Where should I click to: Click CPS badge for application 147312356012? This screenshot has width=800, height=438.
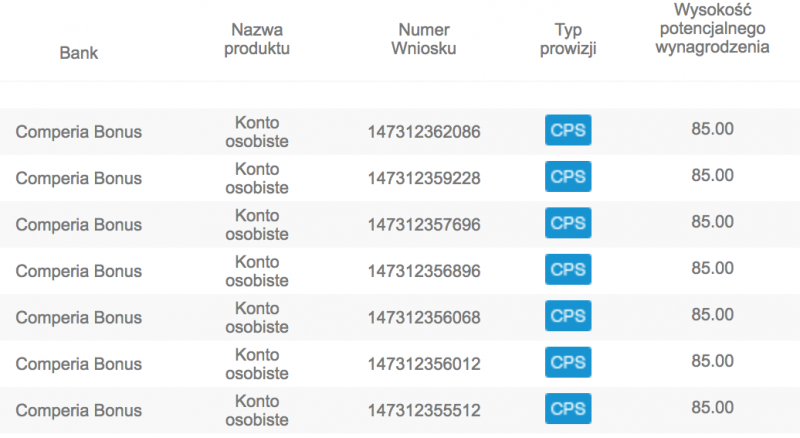point(568,363)
